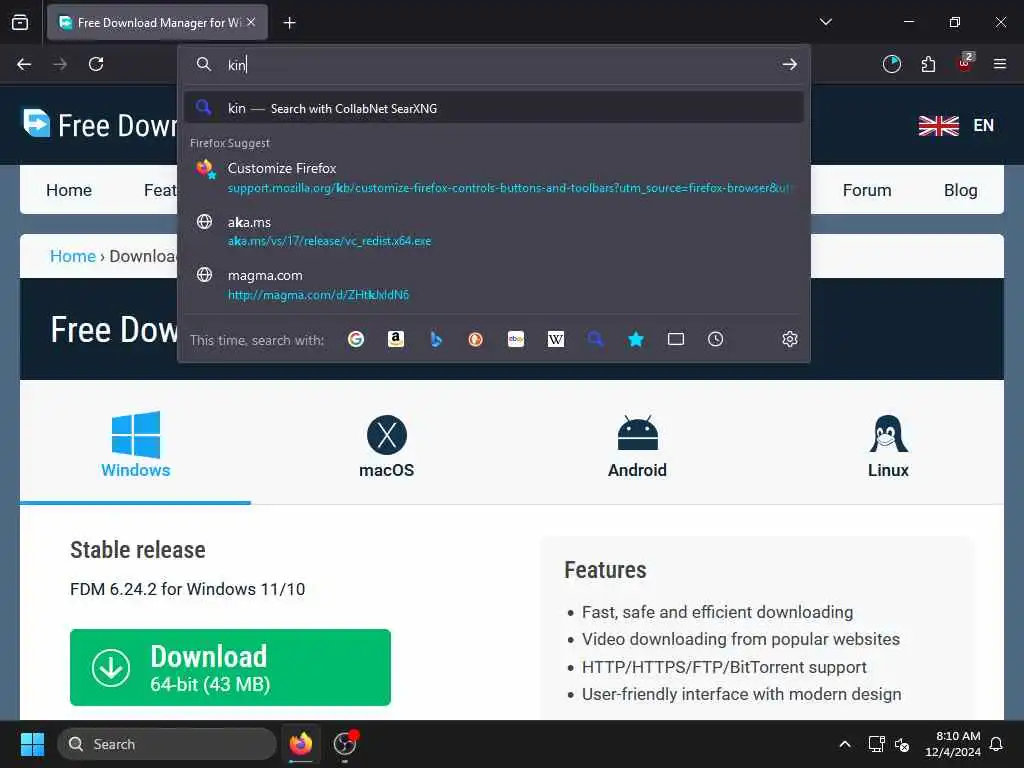The width and height of the screenshot is (1024, 768).
Task: Open Firefox View icon
Action: (x=20, y=22)
